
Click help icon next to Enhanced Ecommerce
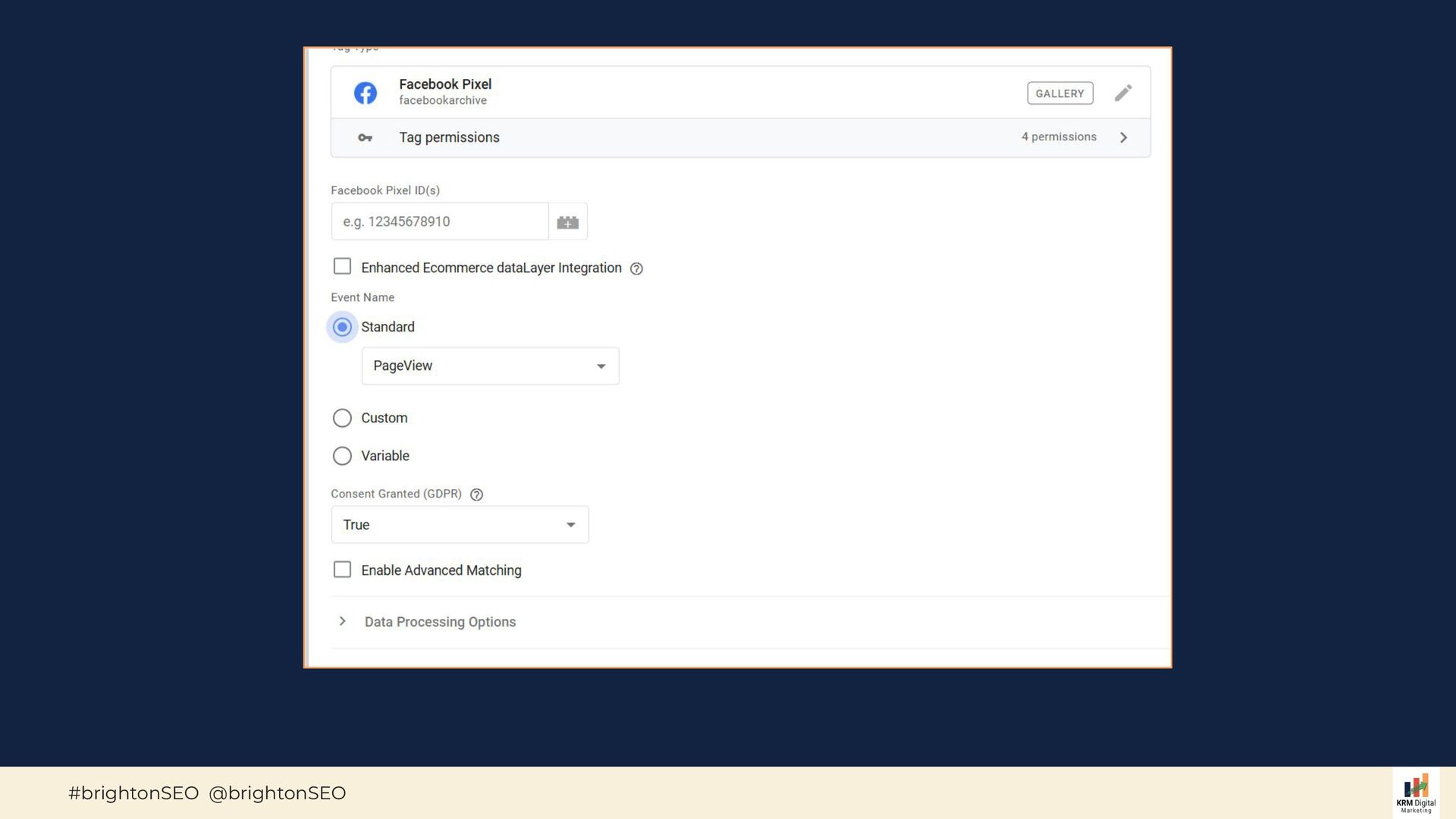pos(636,268)
